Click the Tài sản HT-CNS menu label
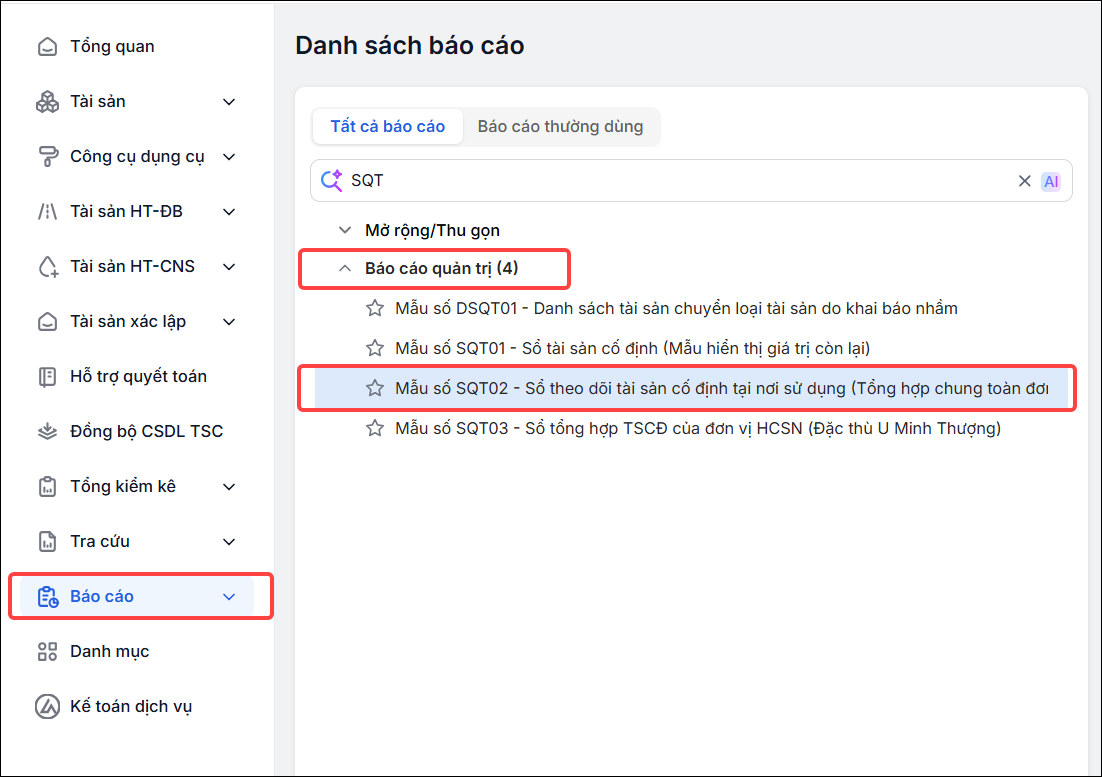The image size is (1102, 777). [x=132, y=266]
